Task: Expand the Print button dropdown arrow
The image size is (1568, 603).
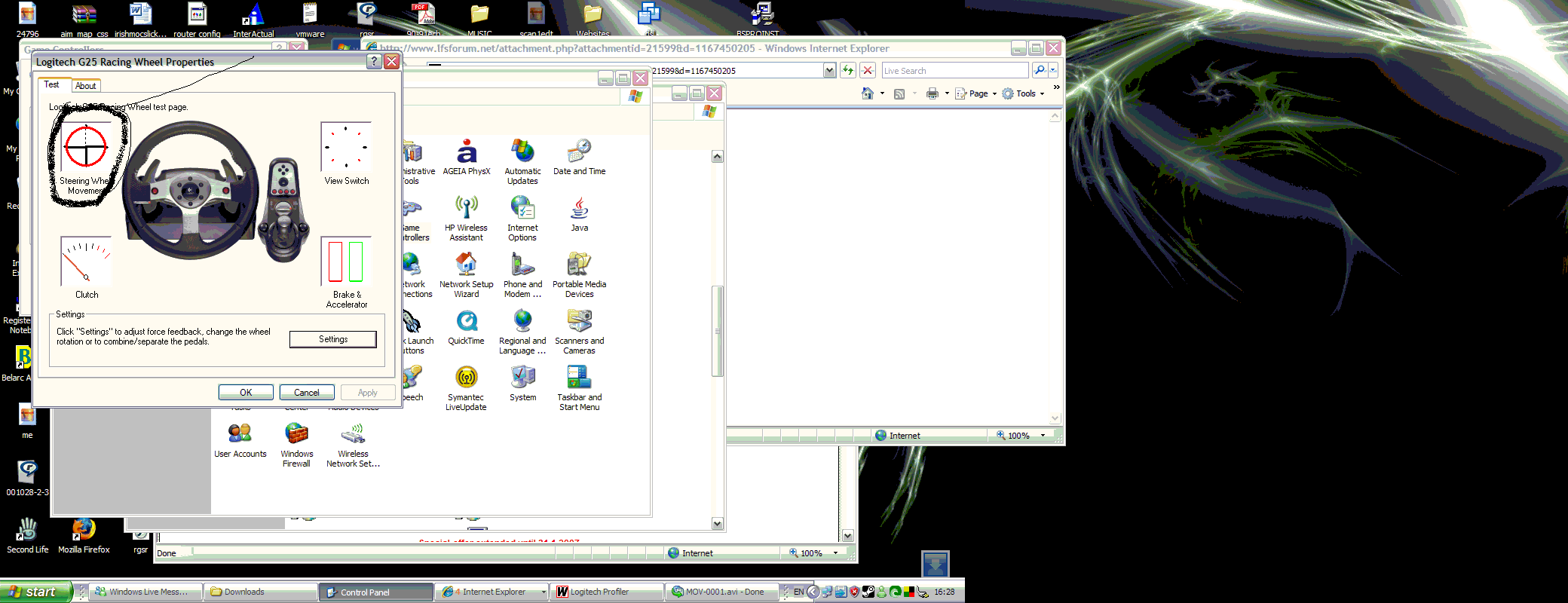Action: coord(947,93)
